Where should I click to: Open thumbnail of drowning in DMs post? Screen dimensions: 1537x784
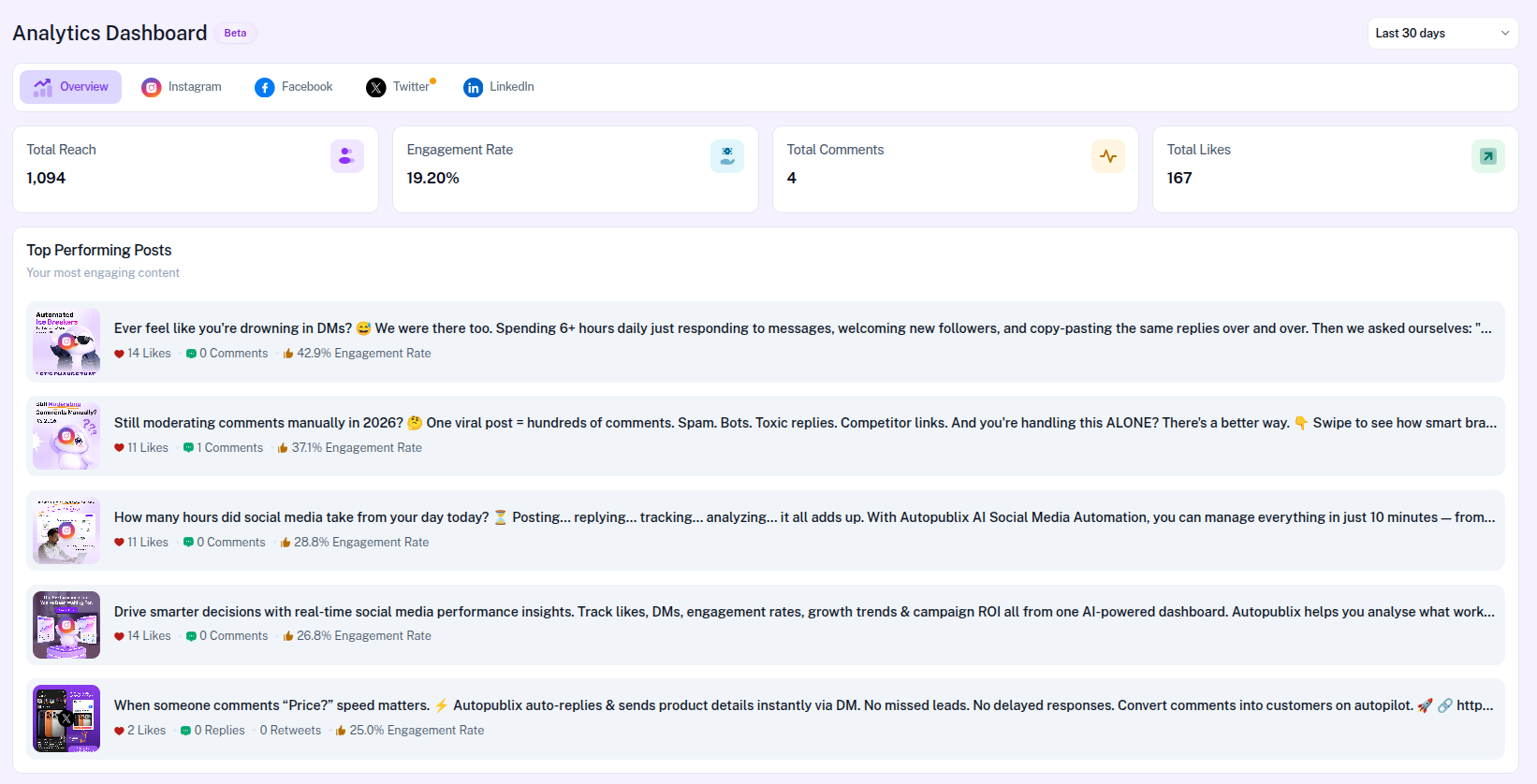click(66, 342)
